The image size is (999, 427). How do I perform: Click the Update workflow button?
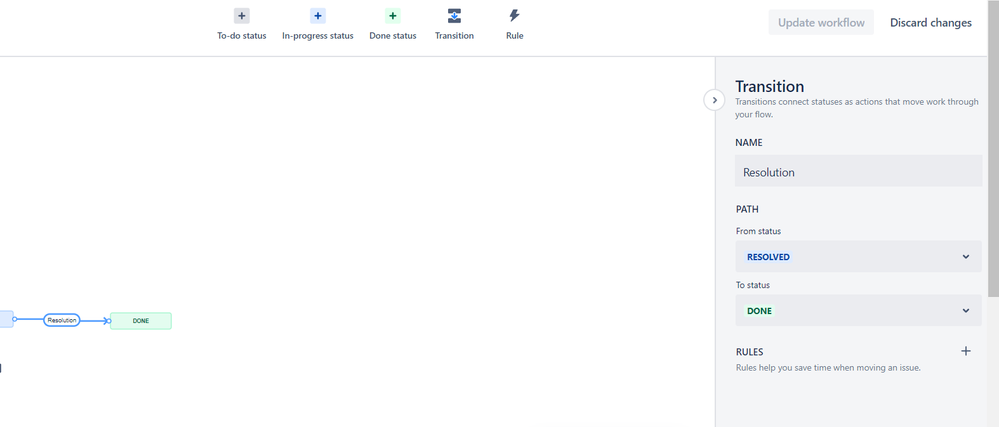point(821,23)
